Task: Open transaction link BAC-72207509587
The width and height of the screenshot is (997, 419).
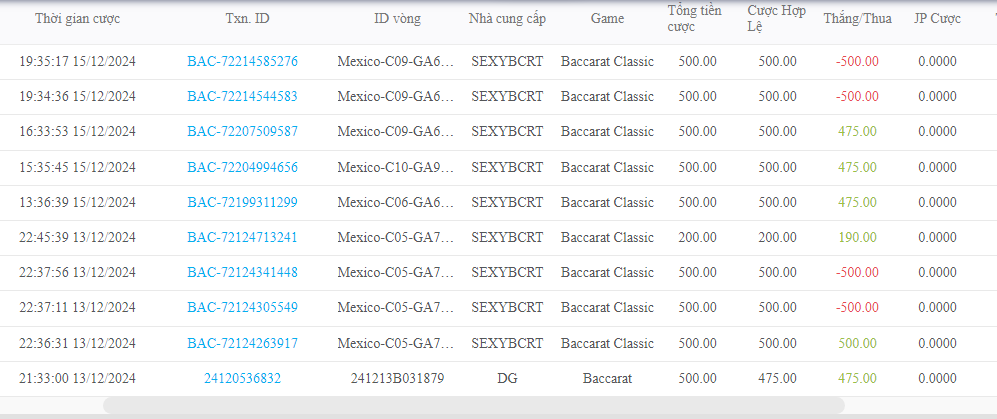Action: click(x=242, y=132)
